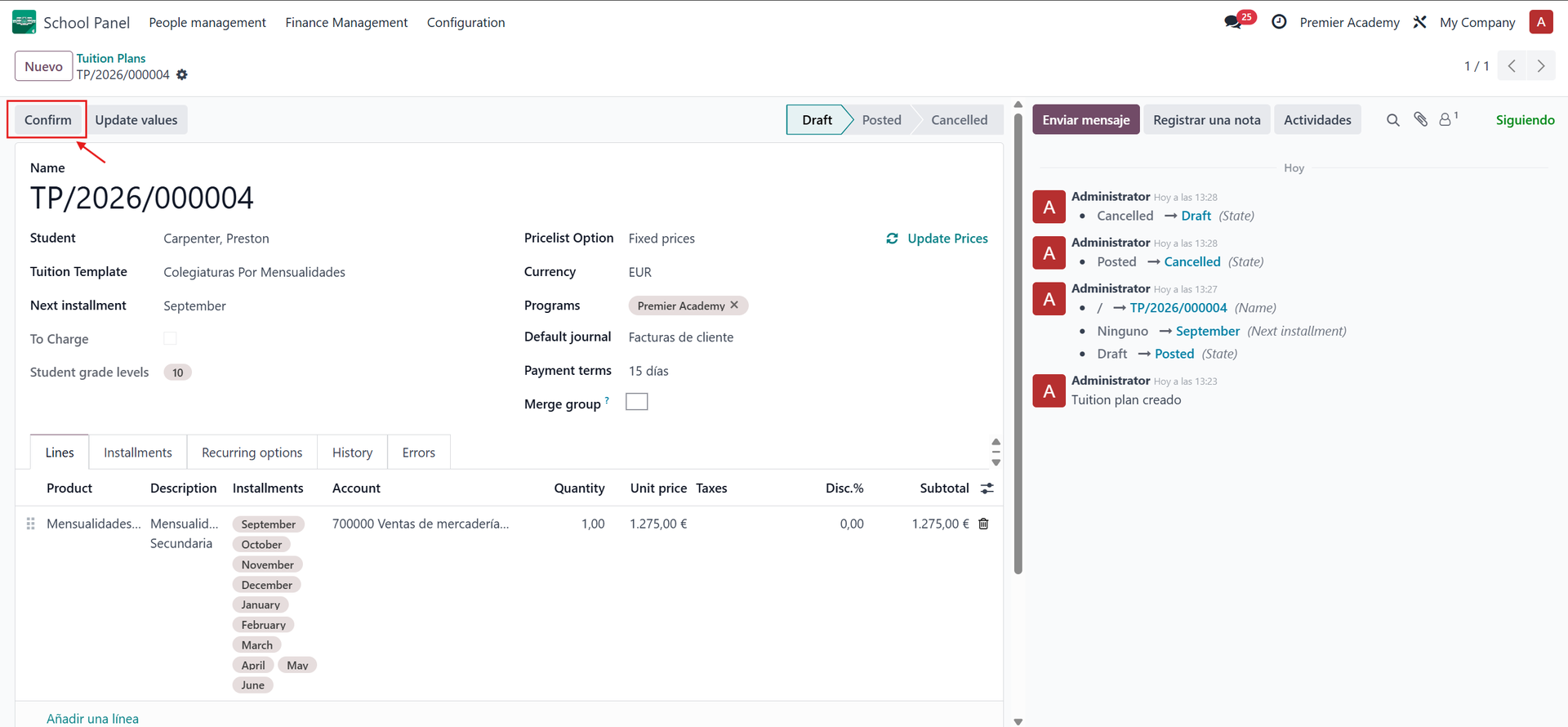Click the tools wrench icon
Screen dimensions: 1568x727
coord(1420,22)
